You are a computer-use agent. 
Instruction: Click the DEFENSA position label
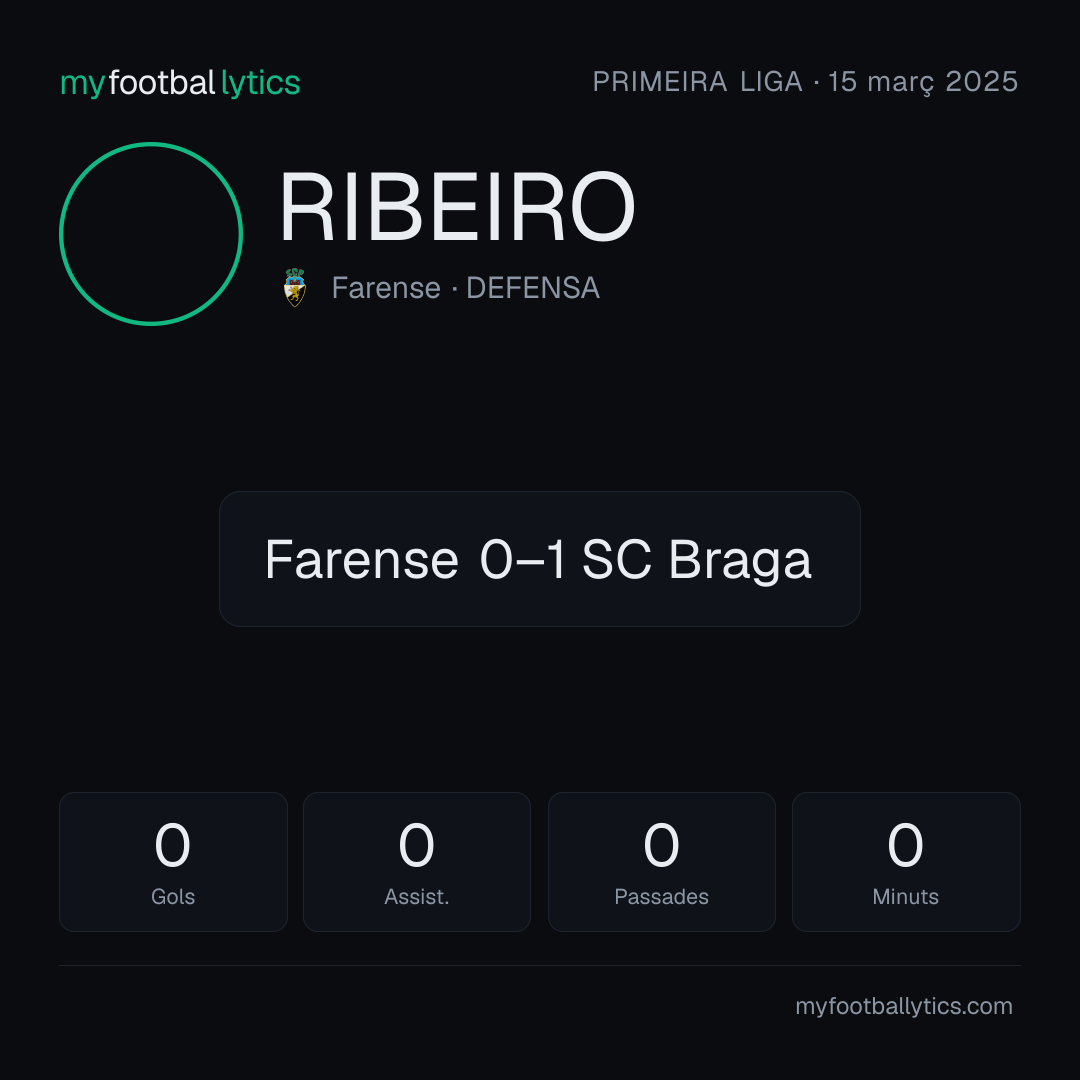tap(533, 288)
